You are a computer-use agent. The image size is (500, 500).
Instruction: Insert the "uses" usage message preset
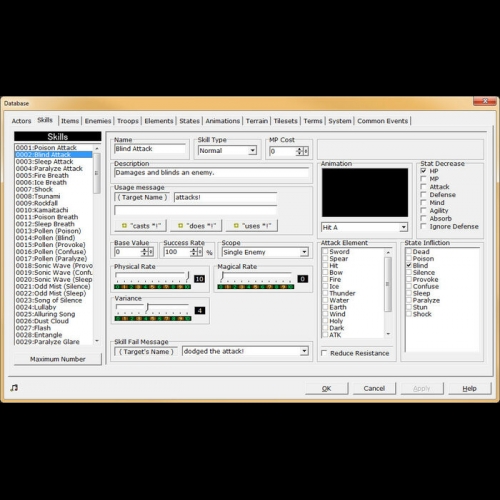tap(252, 226)
